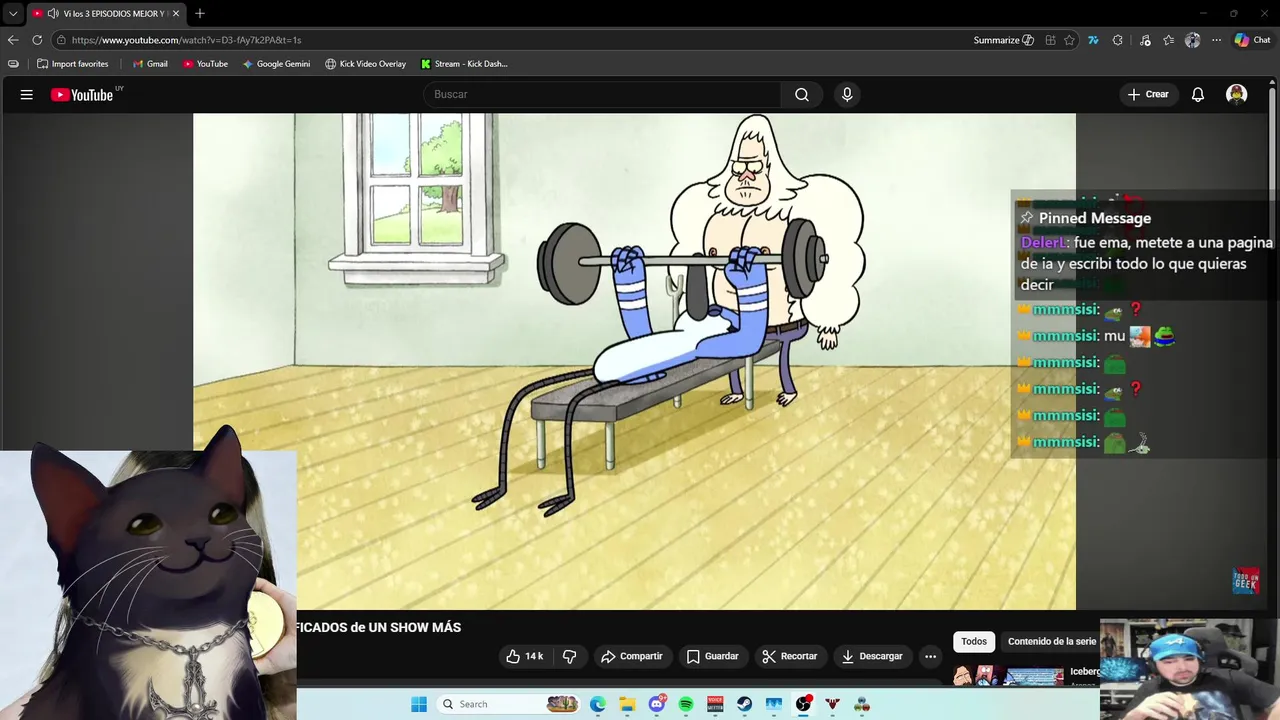
Task: Open YouTube notifications bell
Action: point(1198,94)
